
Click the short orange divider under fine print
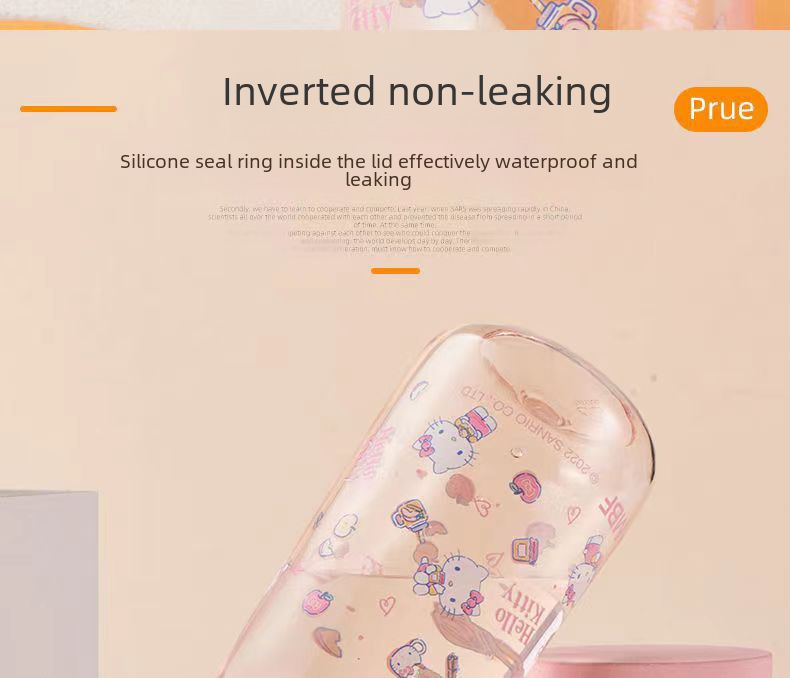[x=396, y=271]
